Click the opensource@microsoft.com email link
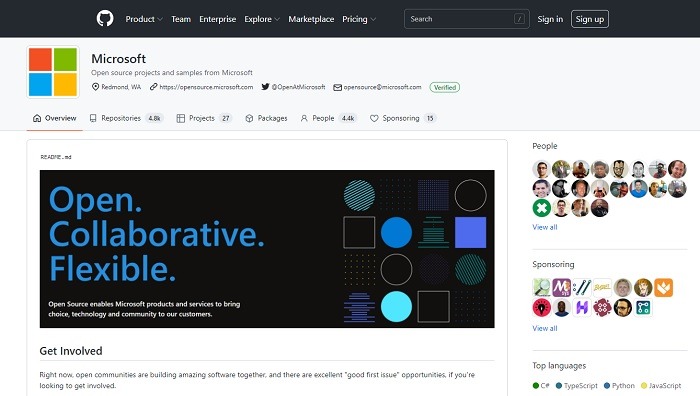700x396 pixels. pos(382,87)
